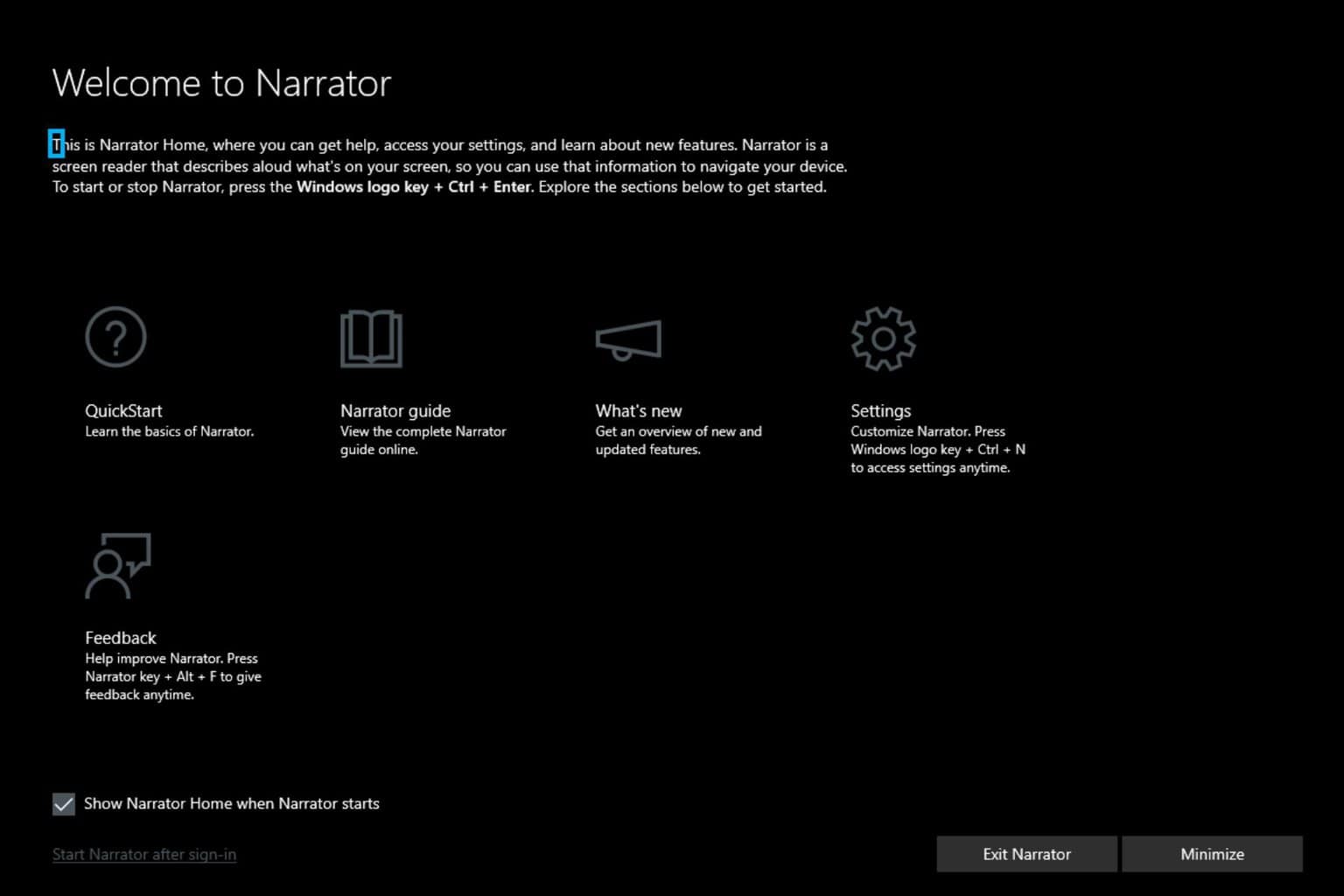This screenshot has width=1344, height=896.
Task: Open Settings via the gear icon
Action: (x=883, y=339)
